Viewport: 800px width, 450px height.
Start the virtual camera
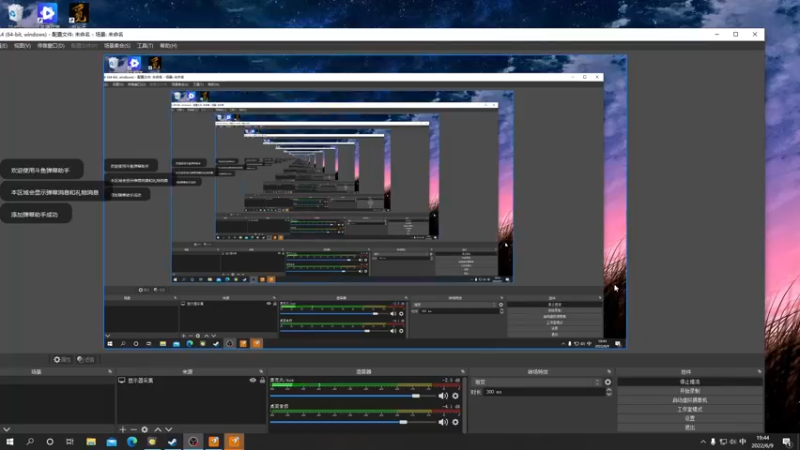(690, 400)
